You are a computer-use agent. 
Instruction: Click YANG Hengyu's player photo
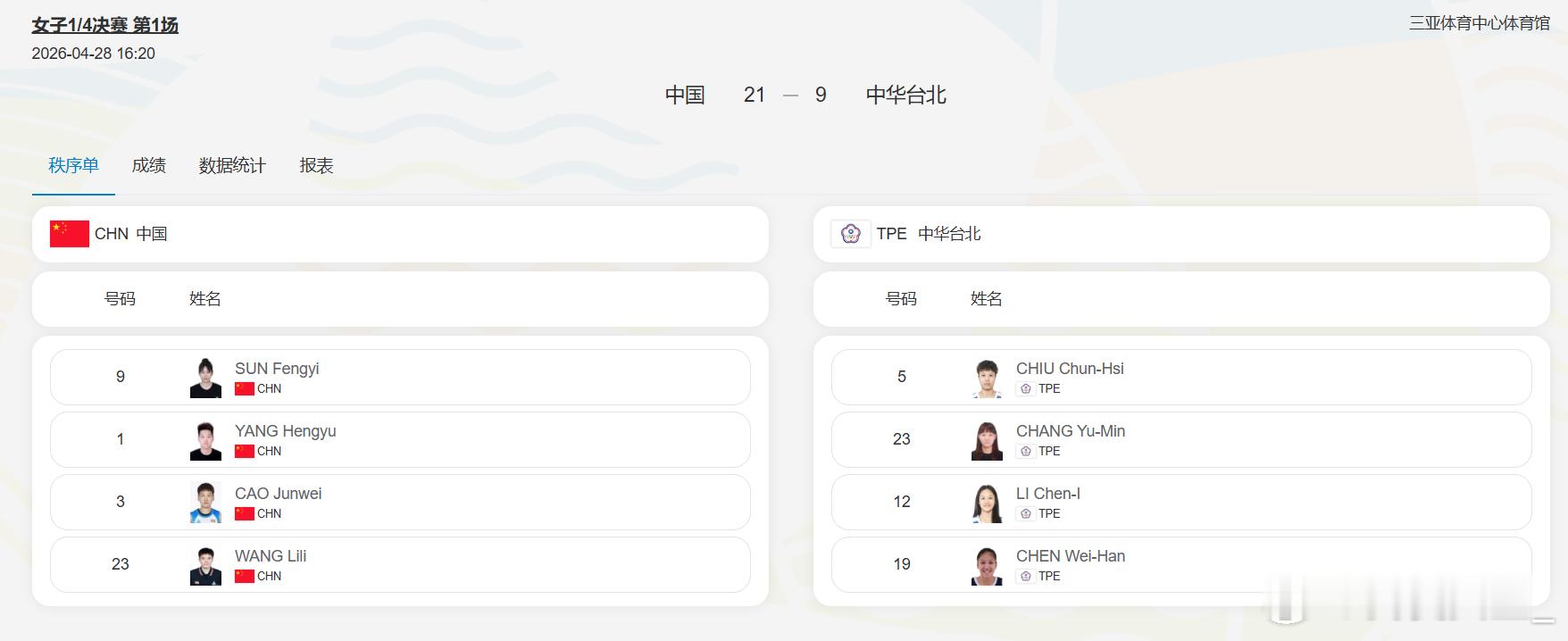205,440
